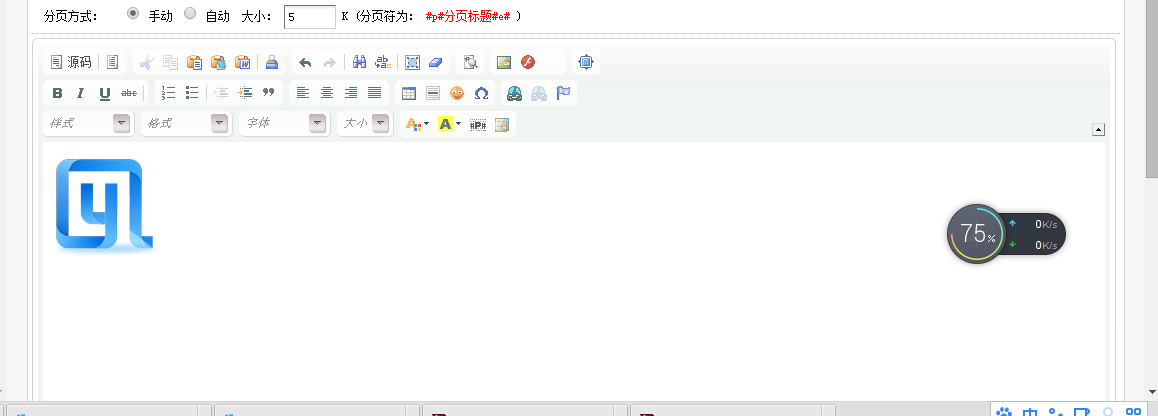Maximize the editor with the fullscreen icon

pyautogui.click(x=586, y=62)
